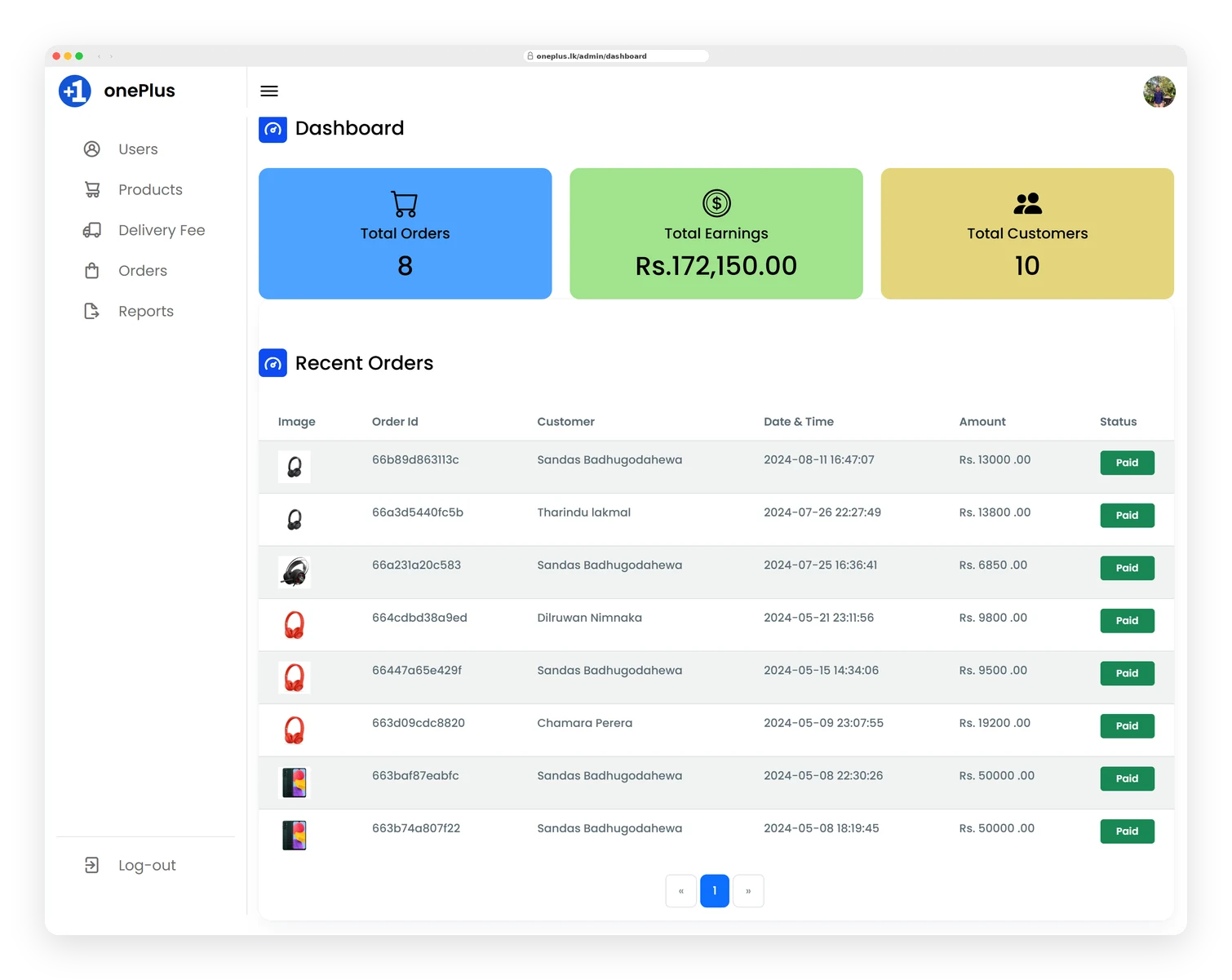Click the Users sidebar icon
1232x980 pixels.
coord(92,149)
